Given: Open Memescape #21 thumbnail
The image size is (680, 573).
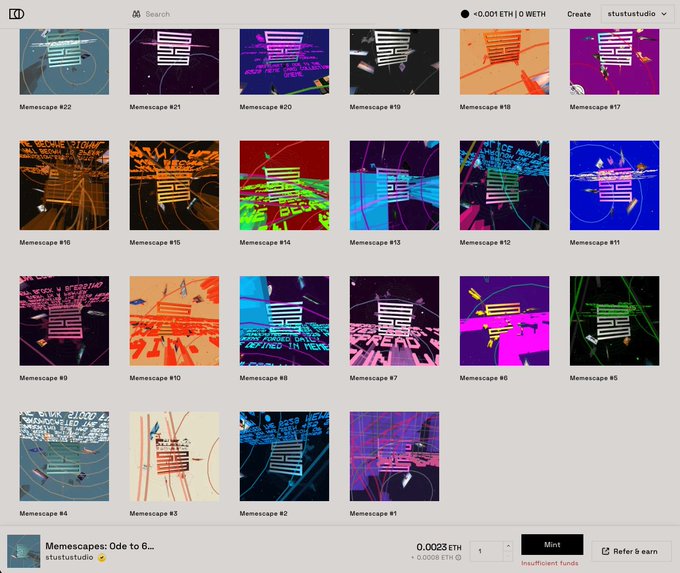Looking at the screenshot, I should pyautogui.click(x=174, y=62).
